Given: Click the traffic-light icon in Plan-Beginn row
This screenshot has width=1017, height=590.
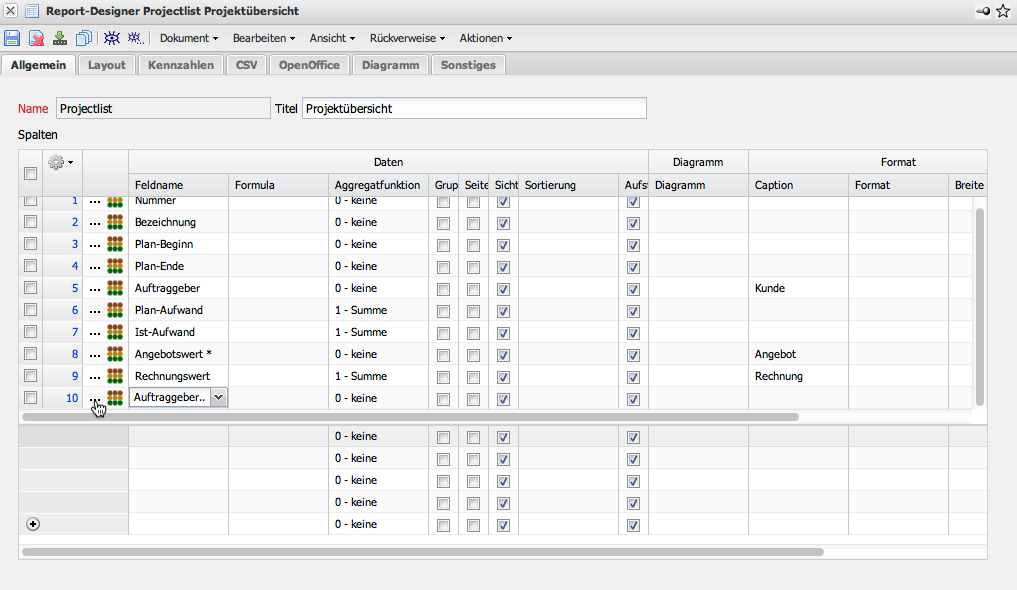Looking at the screenshot, I should point(115,244).
